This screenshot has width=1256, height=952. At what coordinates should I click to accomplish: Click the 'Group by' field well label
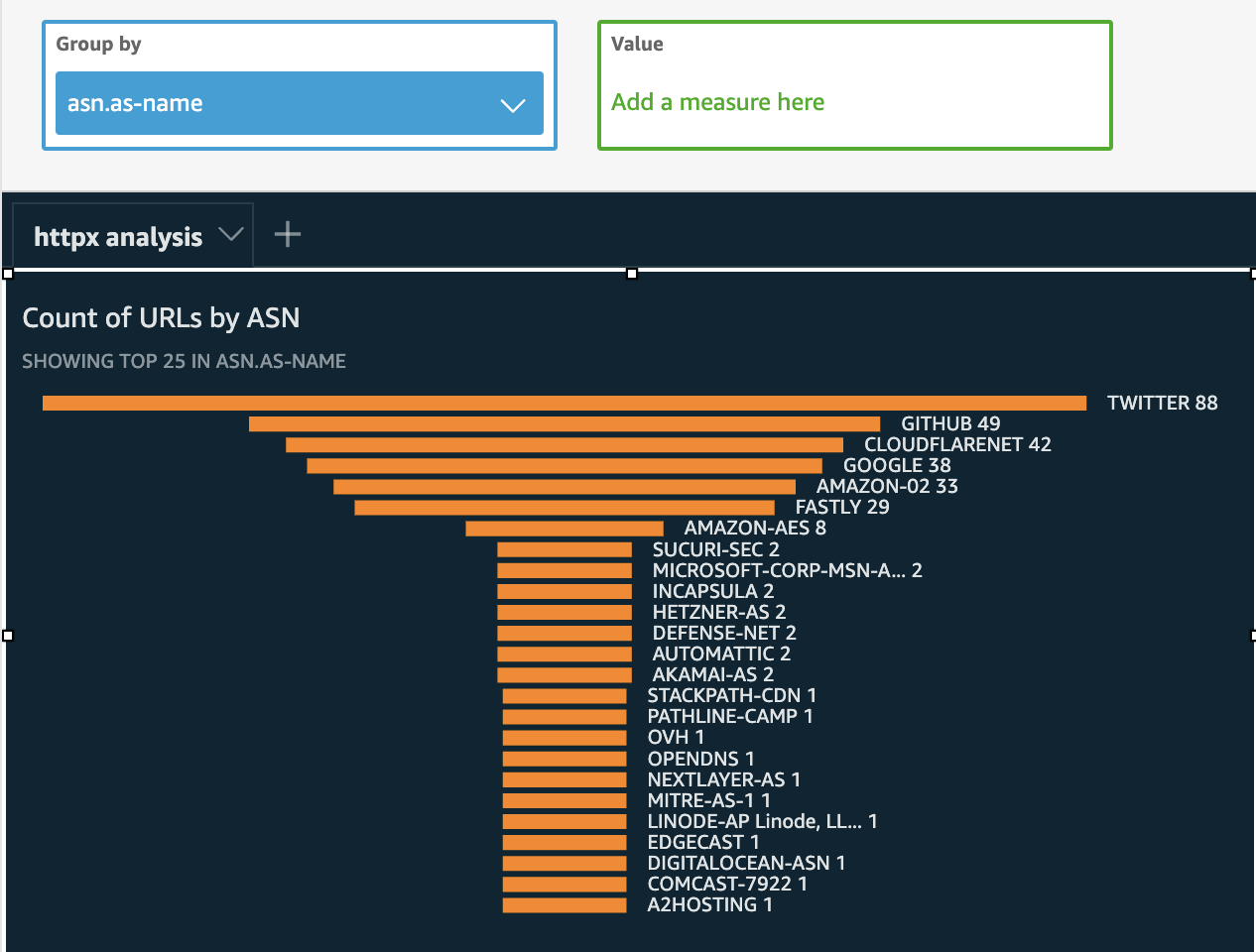click(98, 45)
